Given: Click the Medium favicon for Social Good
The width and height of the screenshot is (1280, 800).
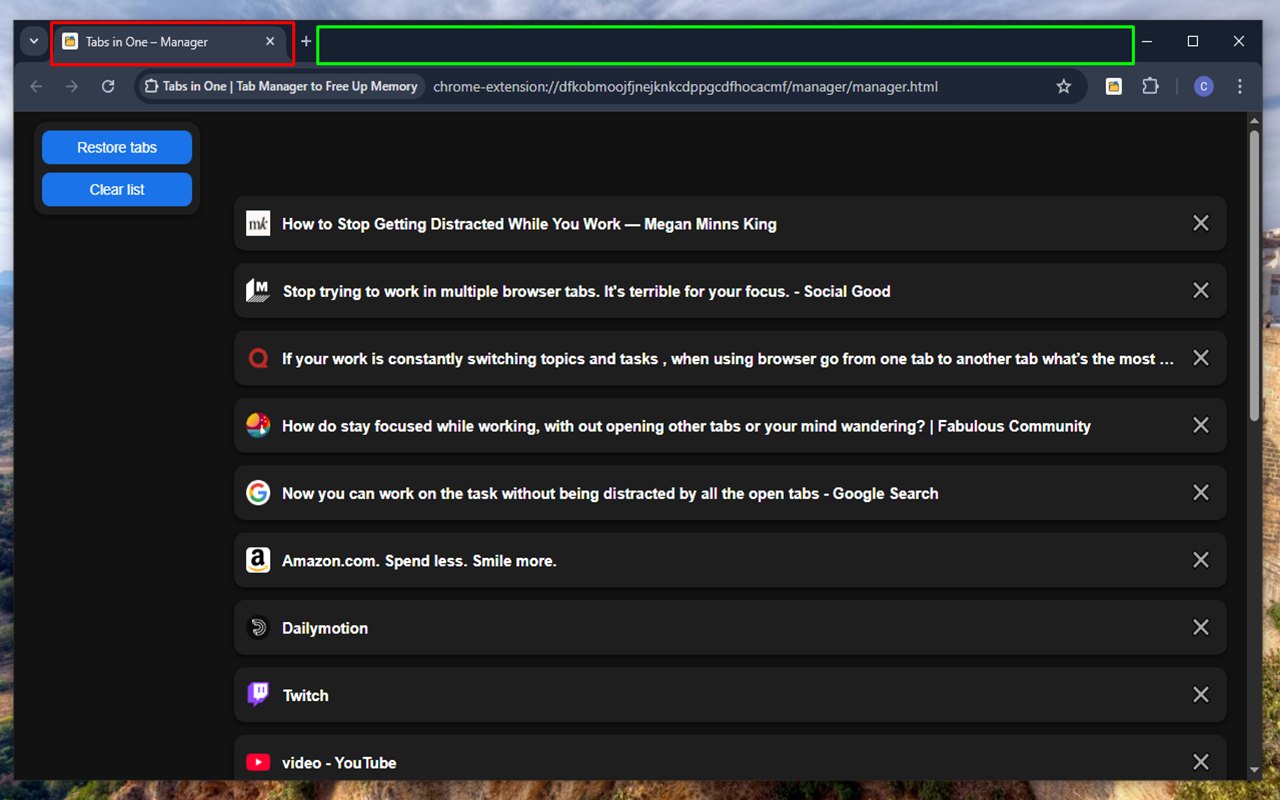Looking at the screenshot, I should coord(258,290).
